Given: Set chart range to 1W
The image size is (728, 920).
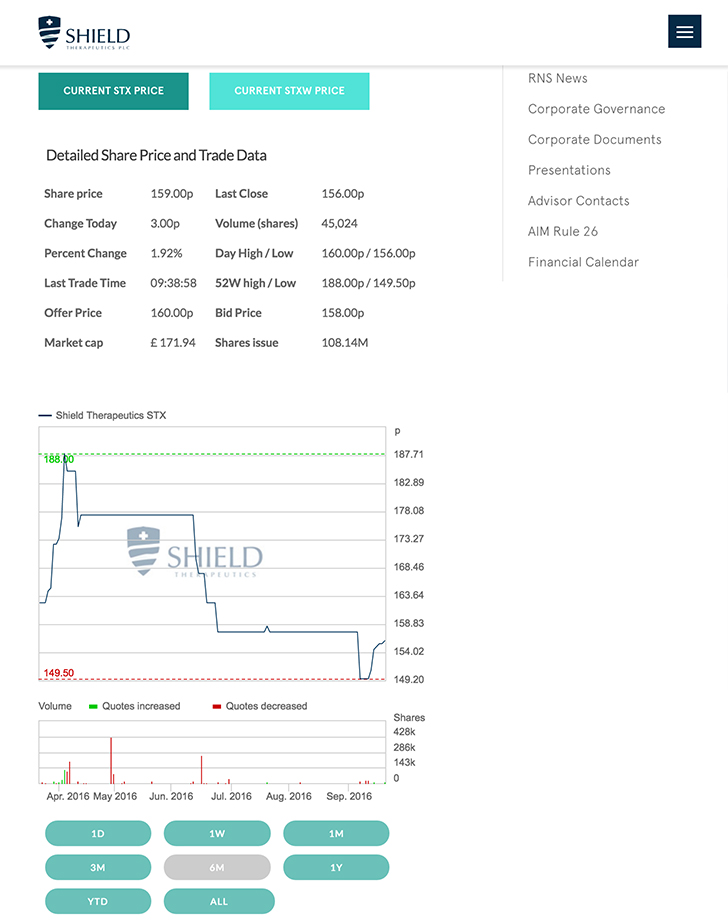Looking at the screenshot, I should (x=217, y=833).
